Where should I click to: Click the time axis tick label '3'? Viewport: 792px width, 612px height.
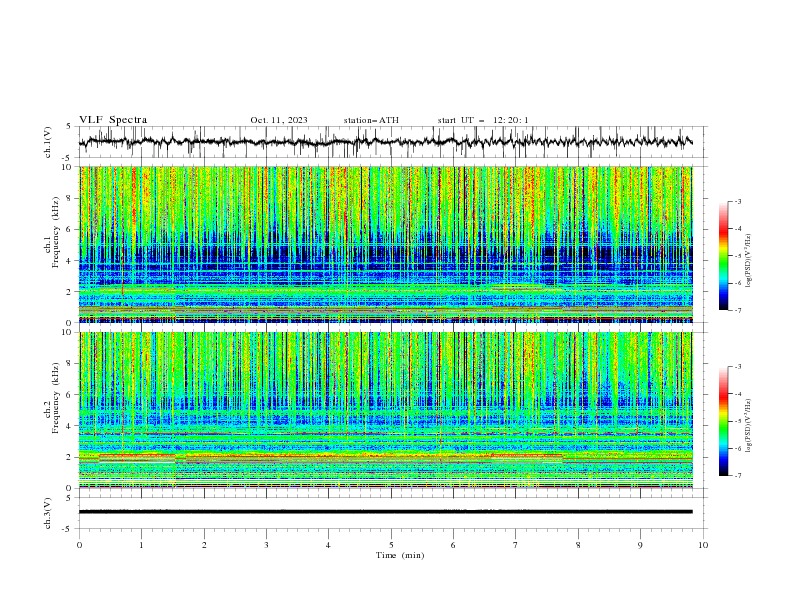point(266,545)
